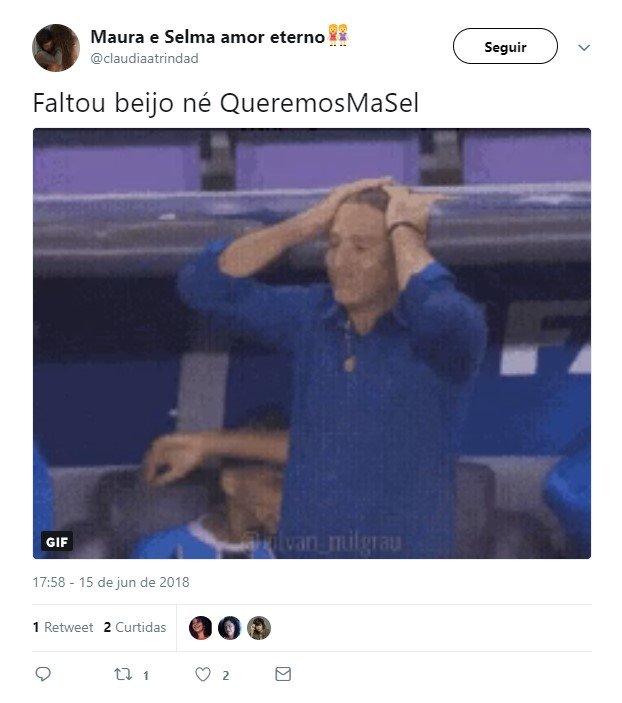This screenshot has width=622, height=703.
Task: Open the tweet options chevron menu
Action: (584, 48)
